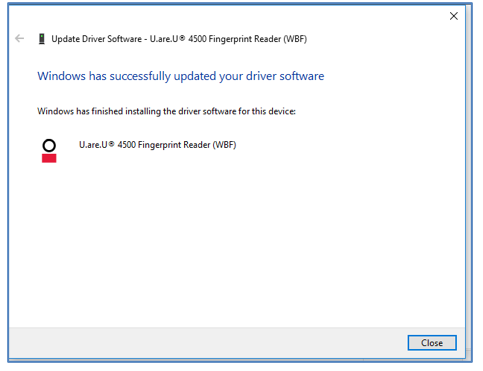Click the device icon in the title bar
Image resolution: width=483 pixels, height=371 pixels.
[42, 39]
